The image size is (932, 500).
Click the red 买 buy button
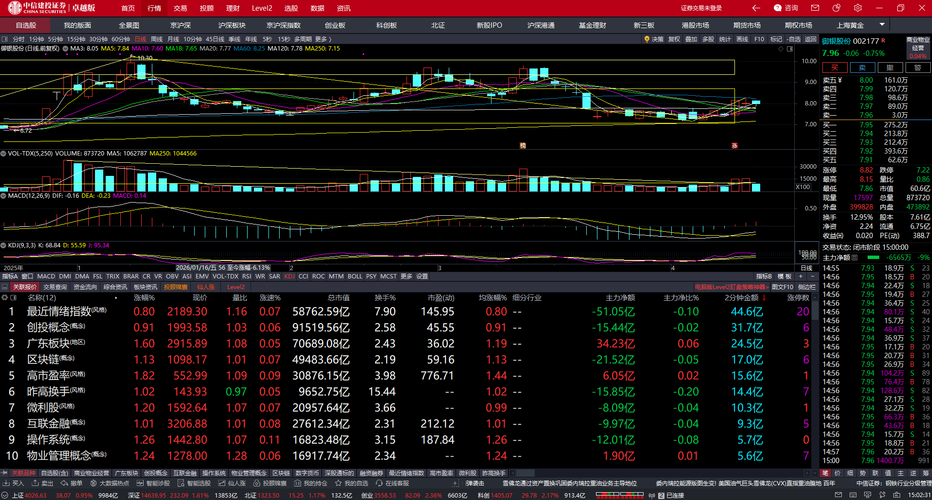835,68
